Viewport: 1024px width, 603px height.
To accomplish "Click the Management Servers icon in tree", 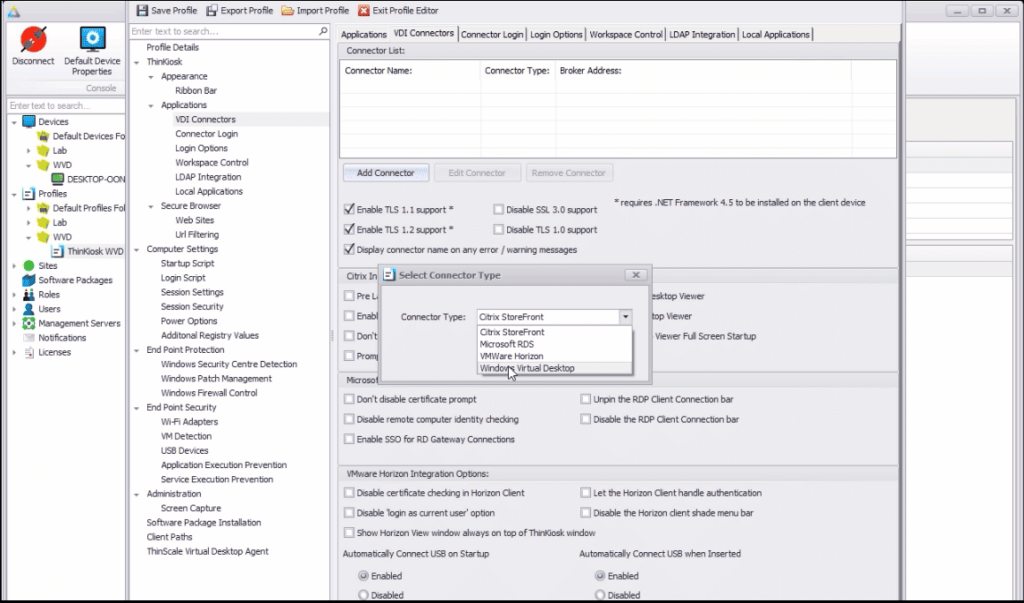I will (x=29, y=323).
